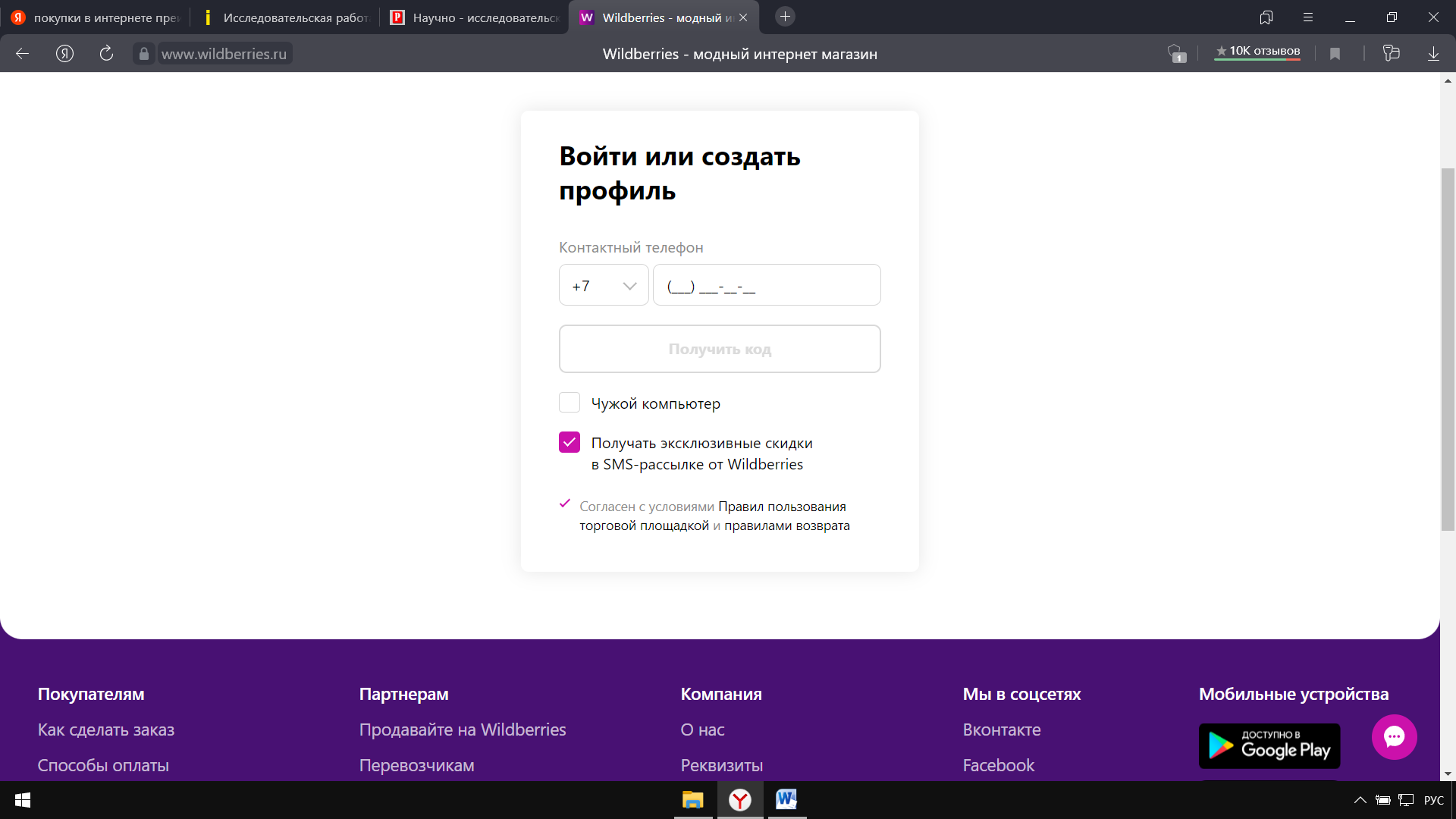Switch to the 'Научно - исследовательск' tab
This screenshot has width=1456, height=819.
pos(474,17)
